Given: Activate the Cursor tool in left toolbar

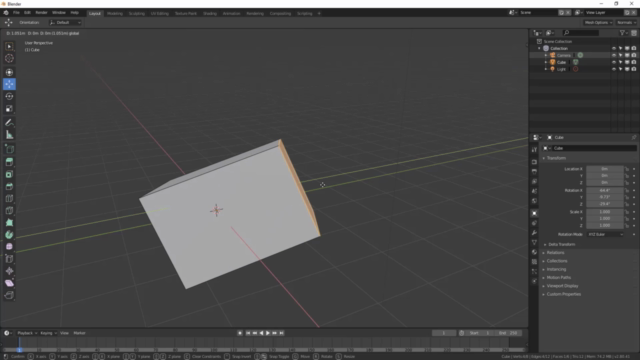Looking at the screenshot, I should 9,58.
